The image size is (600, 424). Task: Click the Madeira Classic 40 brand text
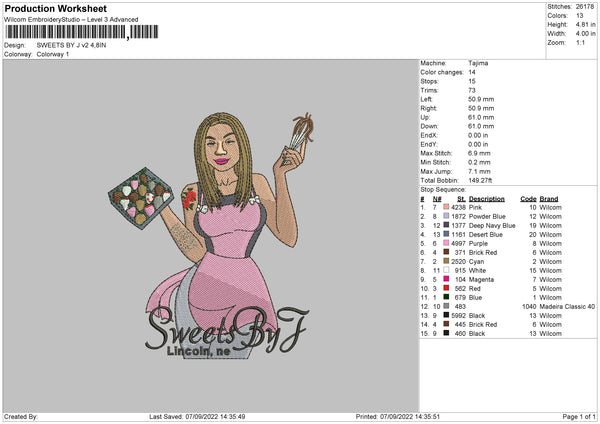click(x=567, y=306)
